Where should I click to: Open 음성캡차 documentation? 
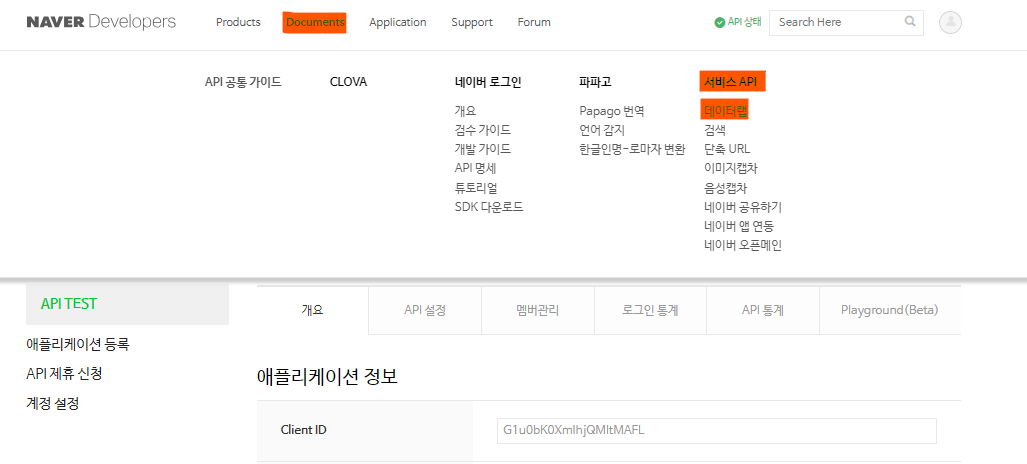725,188
